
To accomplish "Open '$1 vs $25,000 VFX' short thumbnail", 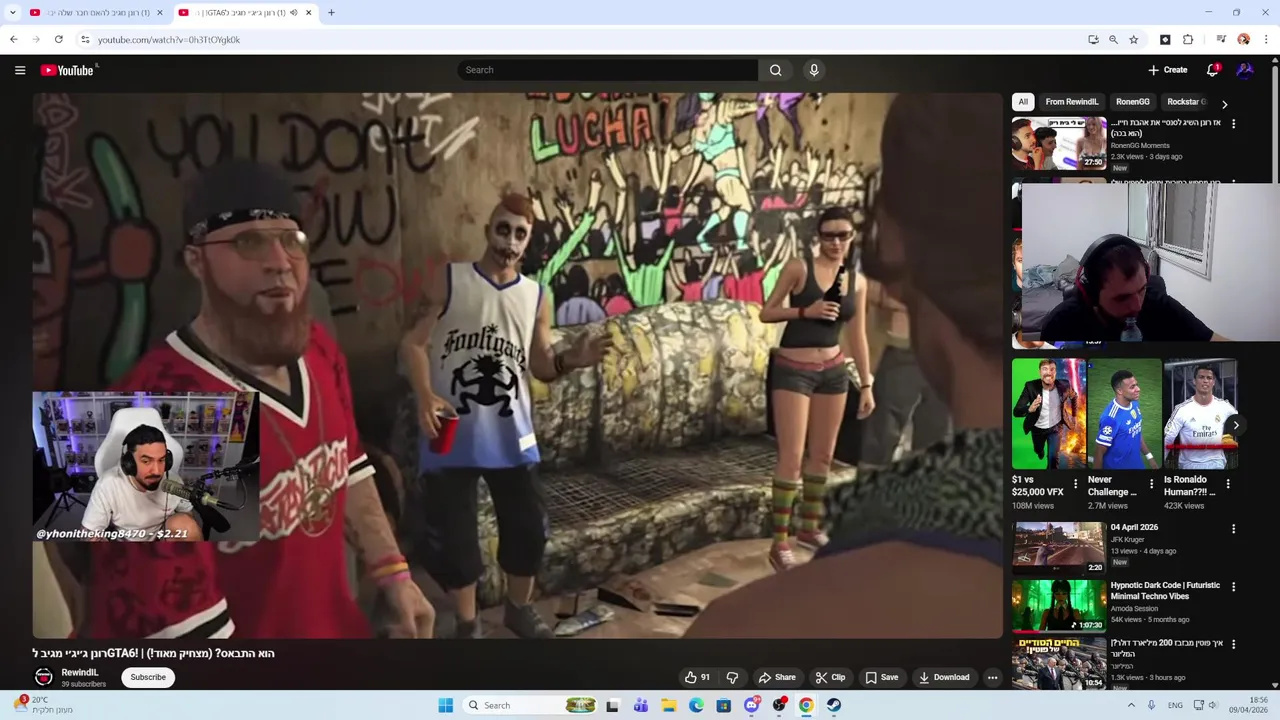I will 1048,414.
